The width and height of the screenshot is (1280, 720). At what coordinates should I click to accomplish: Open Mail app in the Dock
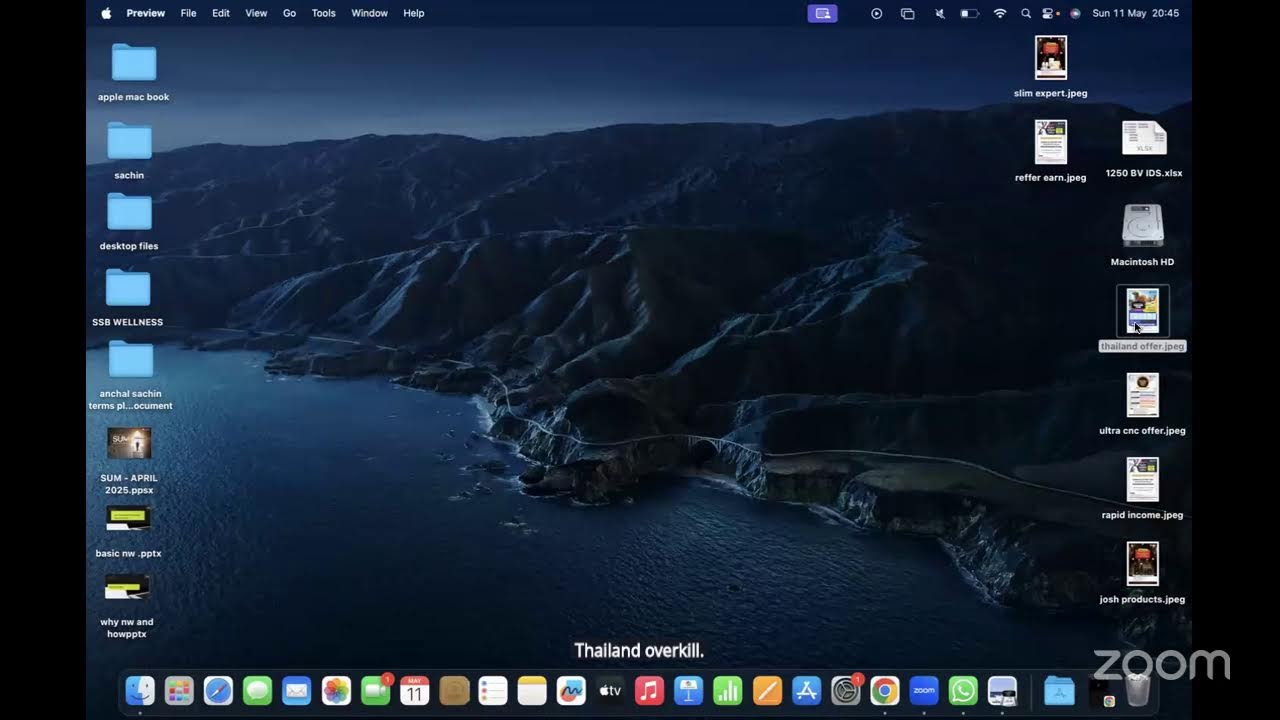tap(297, 690)
